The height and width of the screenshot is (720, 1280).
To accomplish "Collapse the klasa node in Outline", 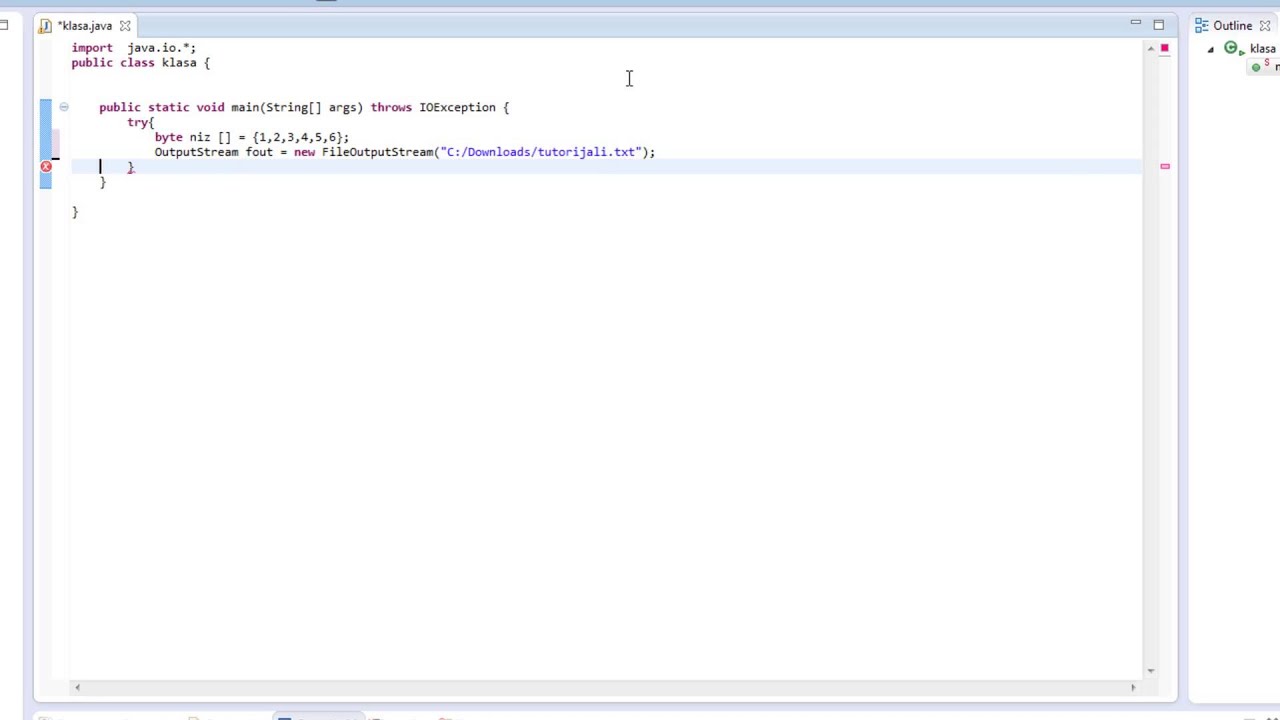I will pyautogui.click(x=1211, y=49).
